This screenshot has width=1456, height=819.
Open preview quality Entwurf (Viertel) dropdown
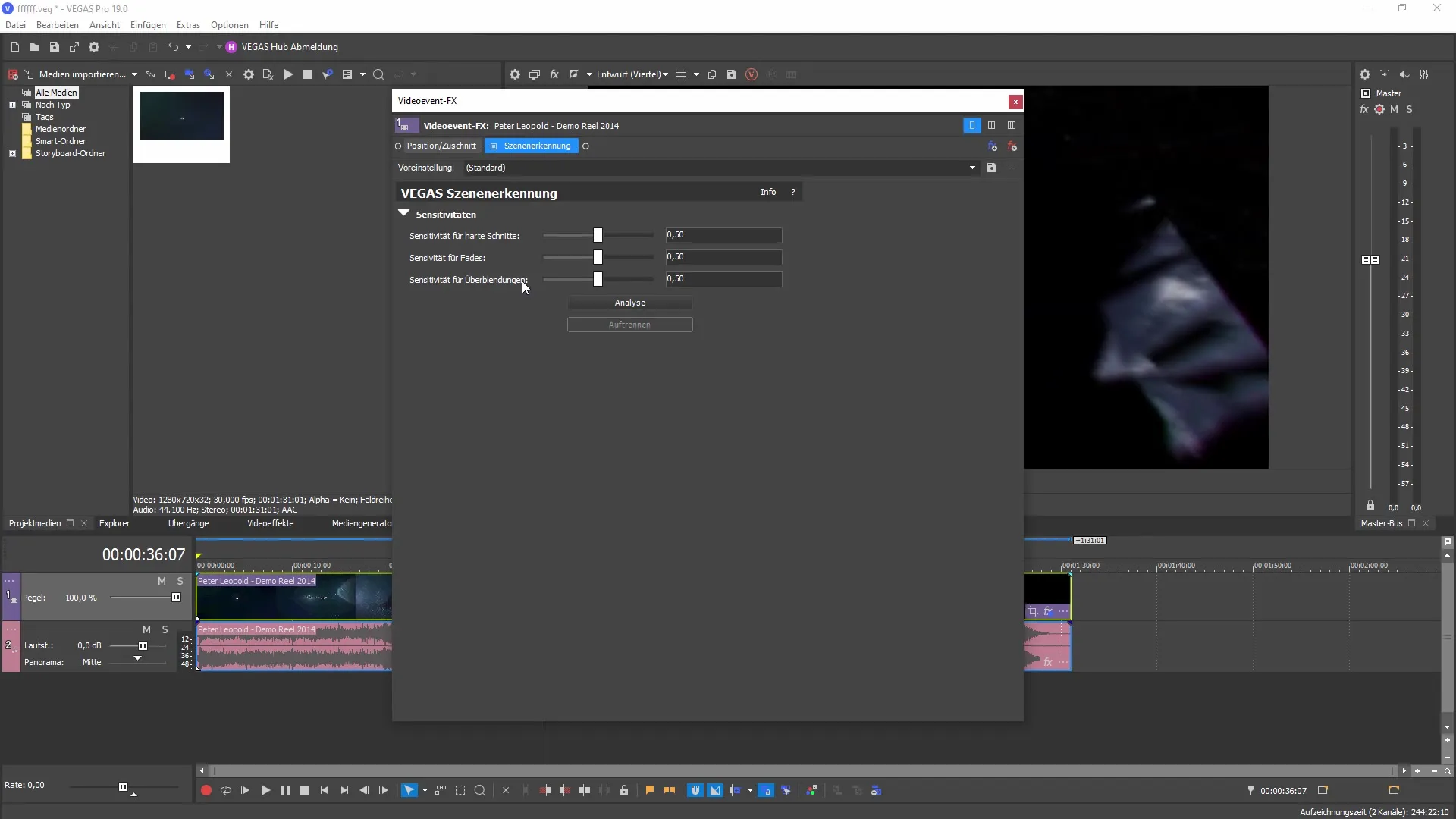coord(632,74)
